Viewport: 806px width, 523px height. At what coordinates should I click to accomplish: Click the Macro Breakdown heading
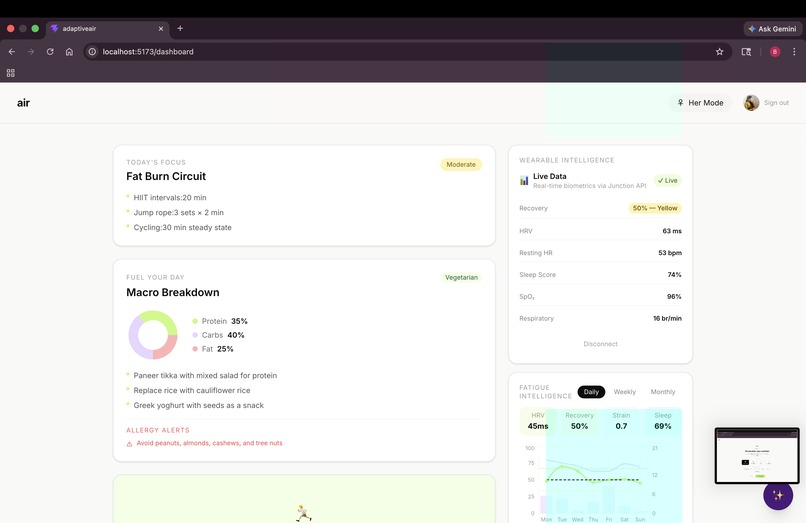[173, 293]
